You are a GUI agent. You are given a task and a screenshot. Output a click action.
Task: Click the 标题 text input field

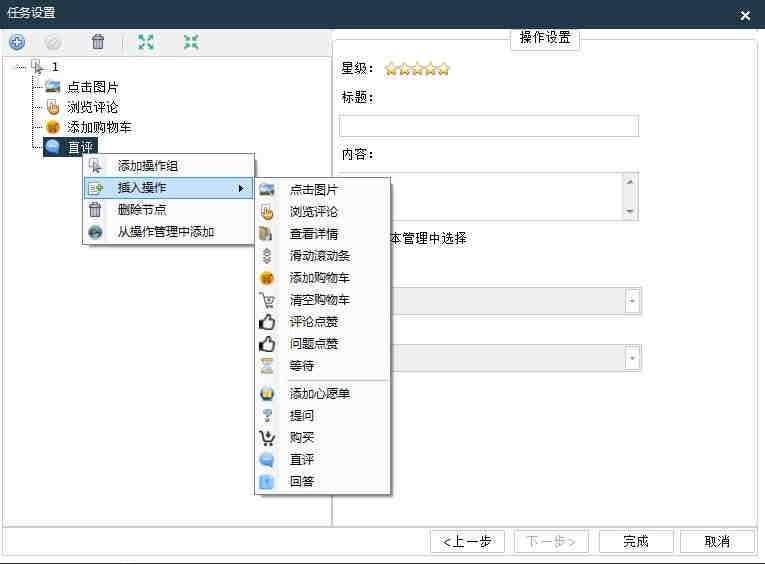coord(488,126)
